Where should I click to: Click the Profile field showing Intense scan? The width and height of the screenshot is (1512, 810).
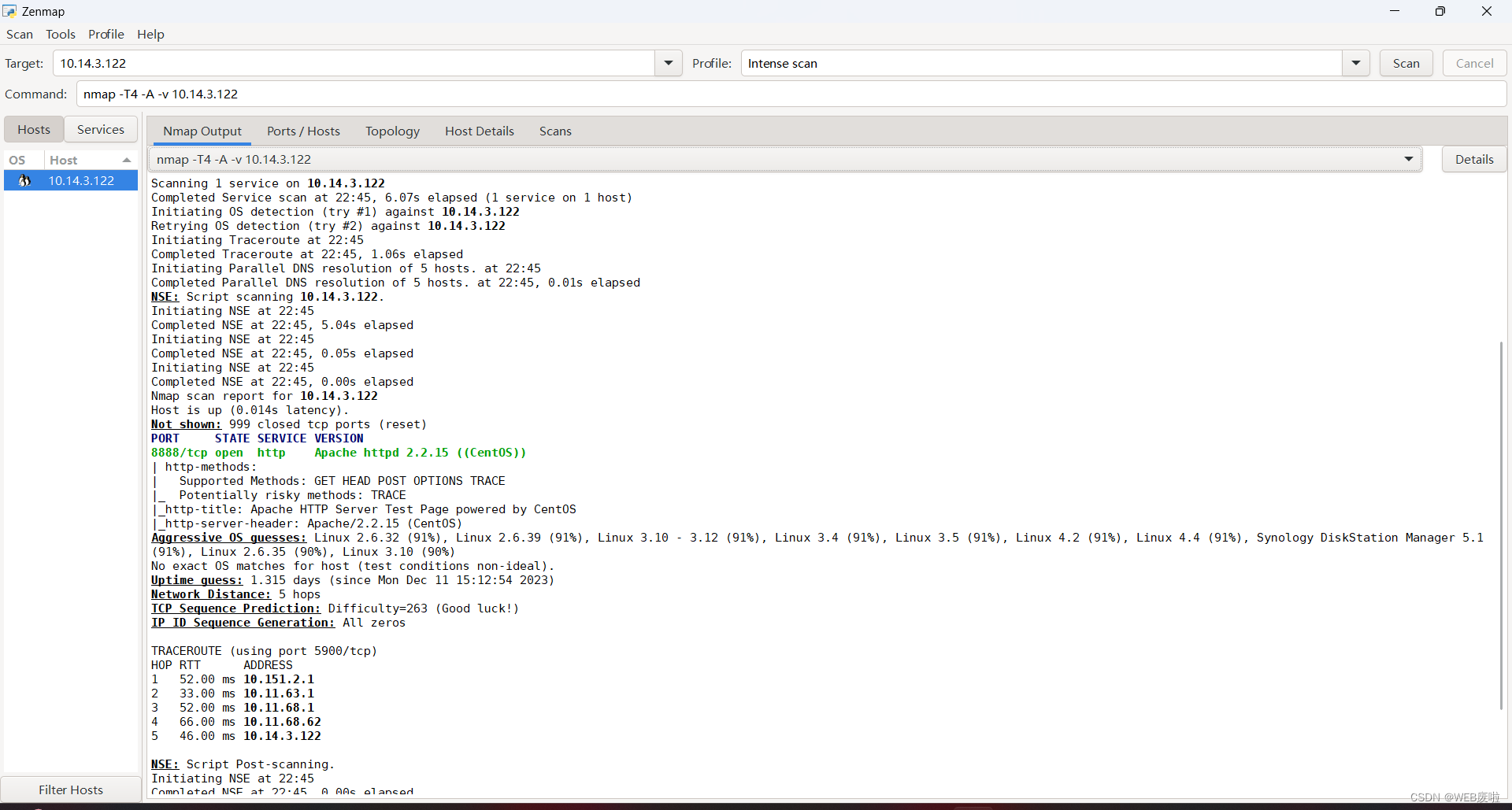1041,63
